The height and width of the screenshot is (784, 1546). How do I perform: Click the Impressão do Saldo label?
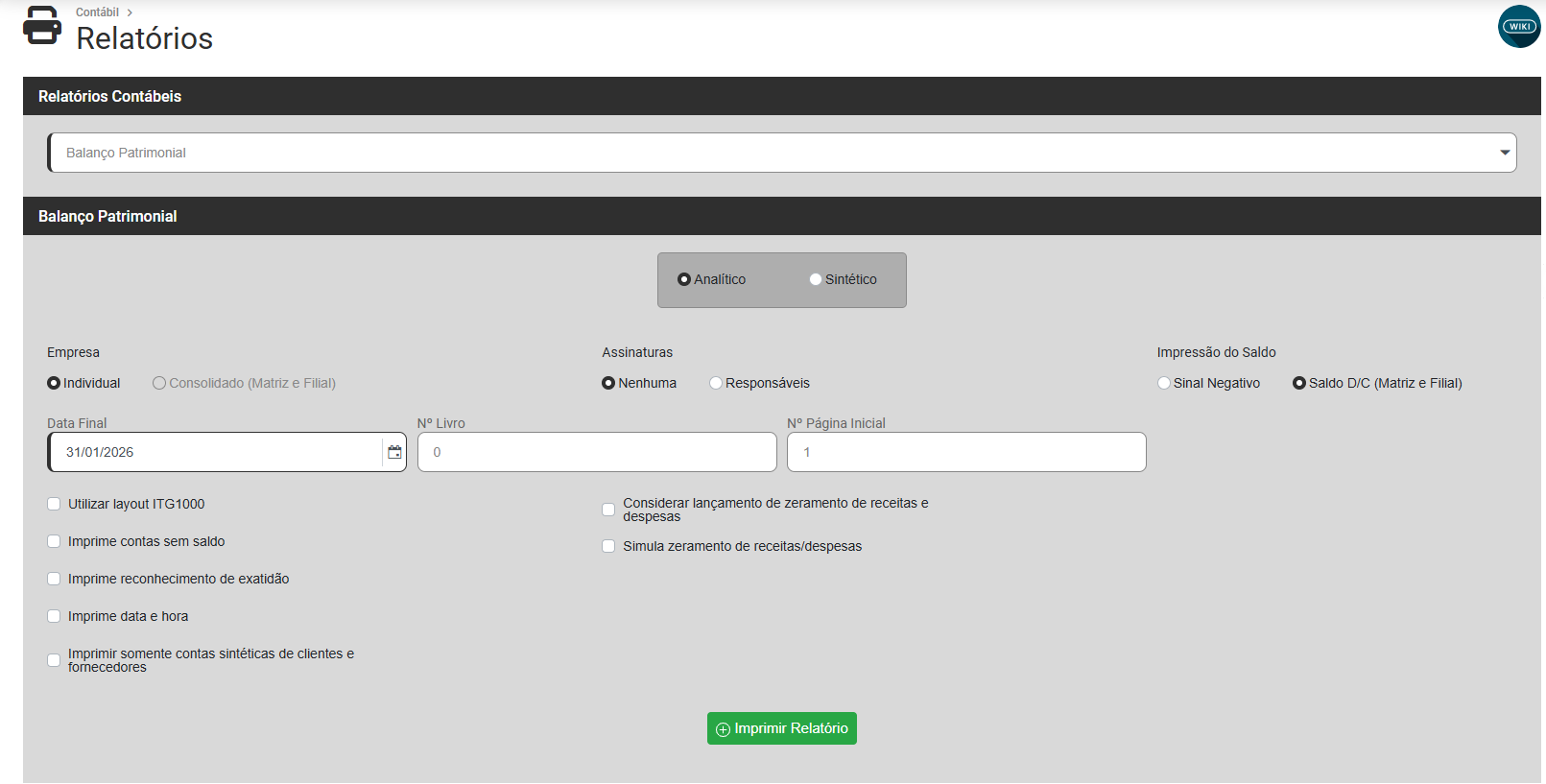pyautogui.click(x=1216, y=352)
